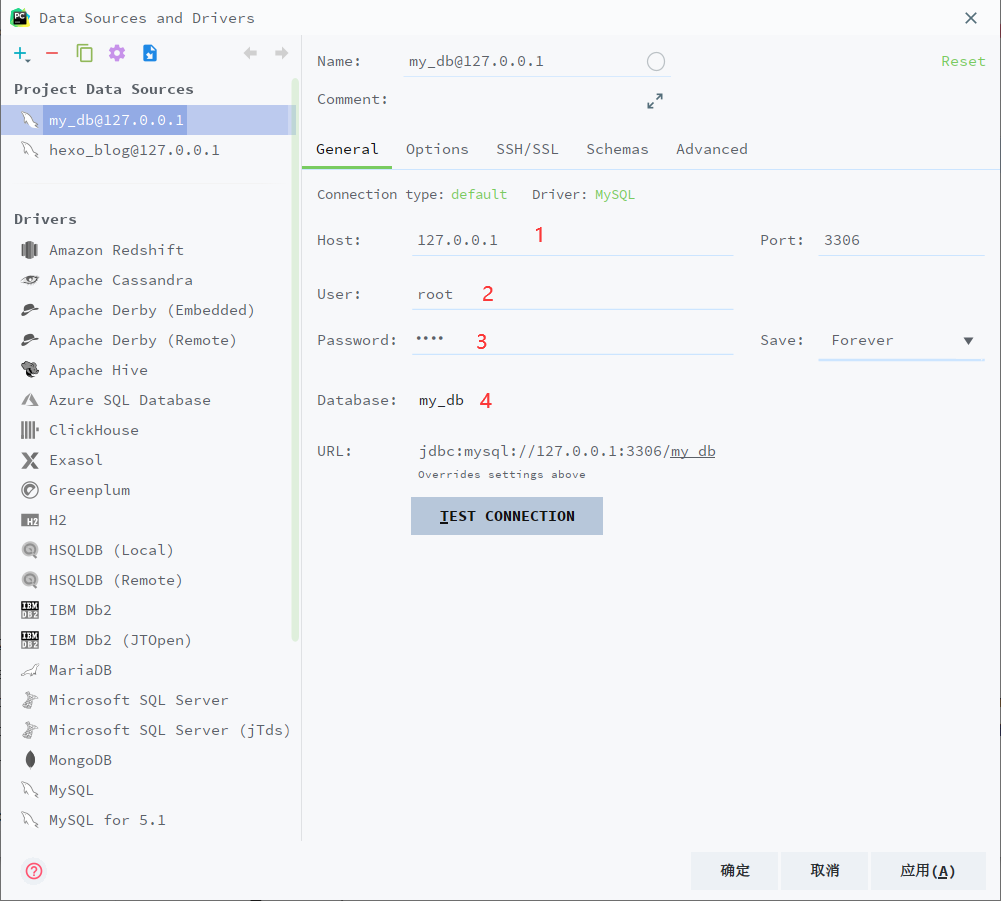Click the Comment input field
1001x901 pixels.
(523, 100)
